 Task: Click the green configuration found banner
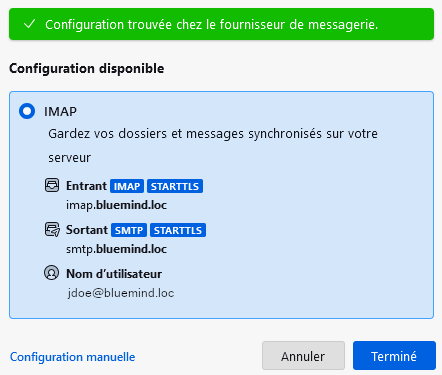click(x=221, y=24)
